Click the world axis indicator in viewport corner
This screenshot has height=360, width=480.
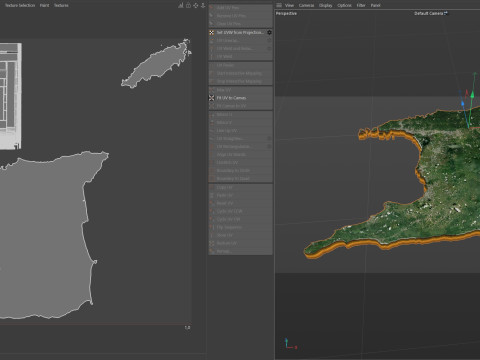tap(290, 344)
